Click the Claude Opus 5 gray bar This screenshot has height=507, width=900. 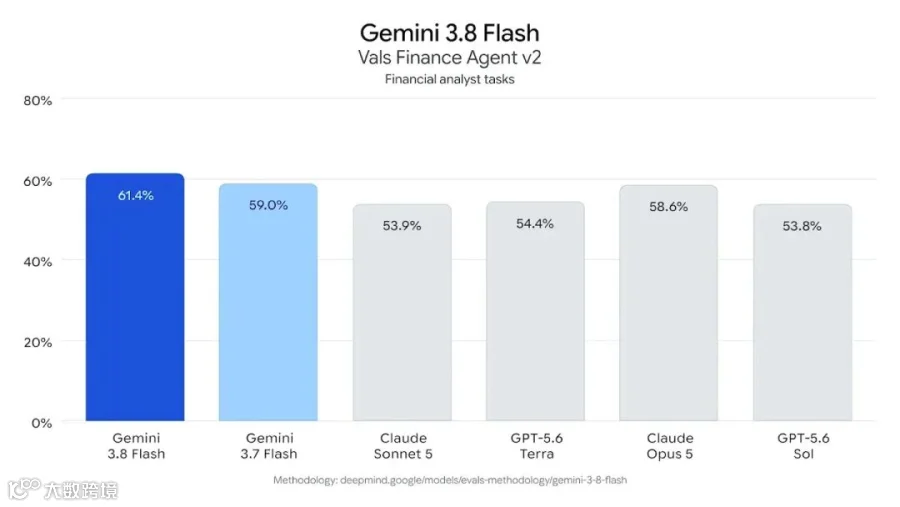click(669, 303)
